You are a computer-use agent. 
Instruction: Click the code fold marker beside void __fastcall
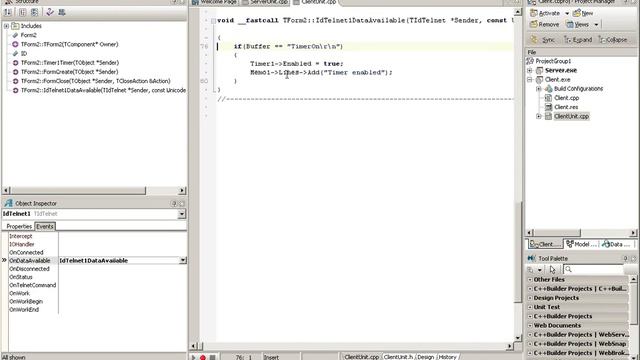[213, 20]
